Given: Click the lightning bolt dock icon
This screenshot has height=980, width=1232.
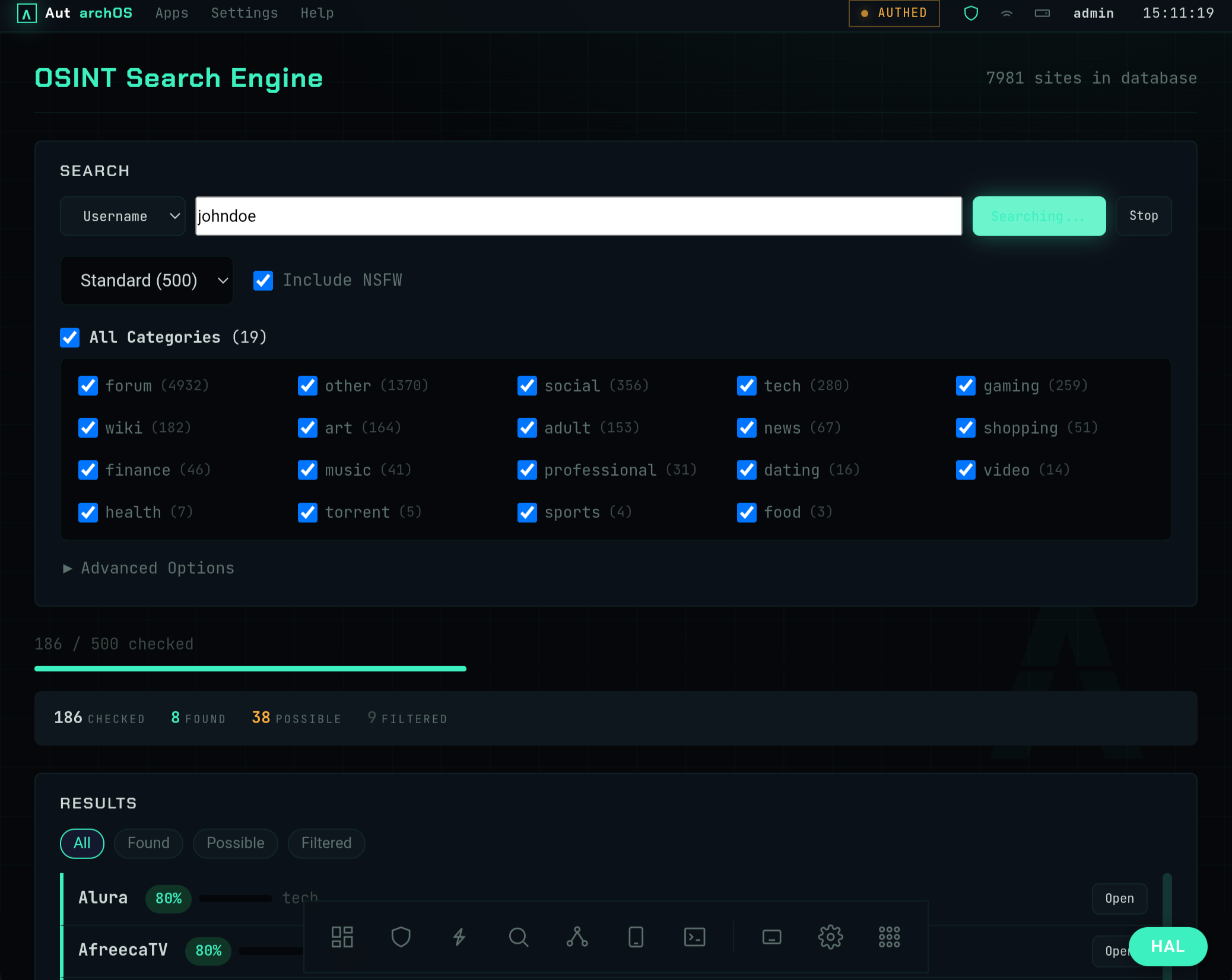Looking at the screenshot, I should click(x=459, y=937).
